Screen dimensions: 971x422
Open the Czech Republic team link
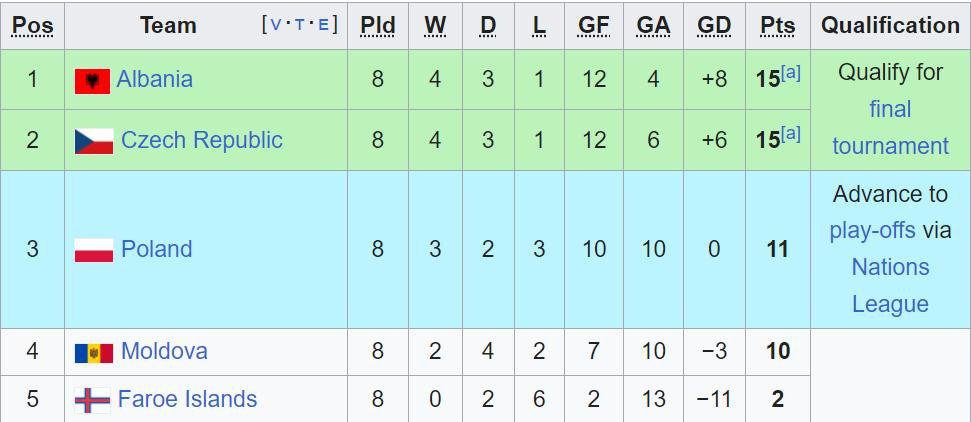pyautogui.click(x=201, y=140)
